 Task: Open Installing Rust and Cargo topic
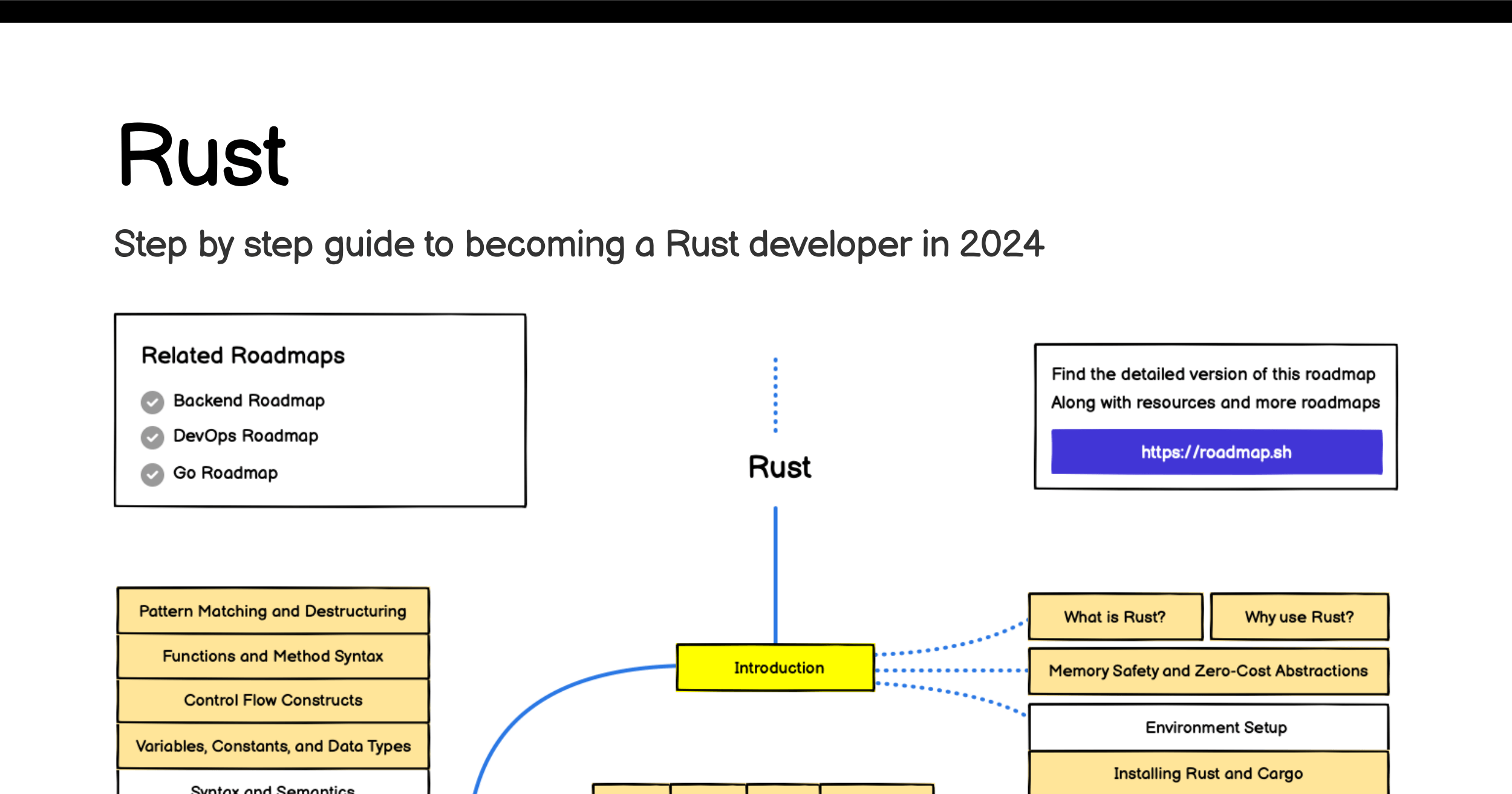click(1208, 773)
